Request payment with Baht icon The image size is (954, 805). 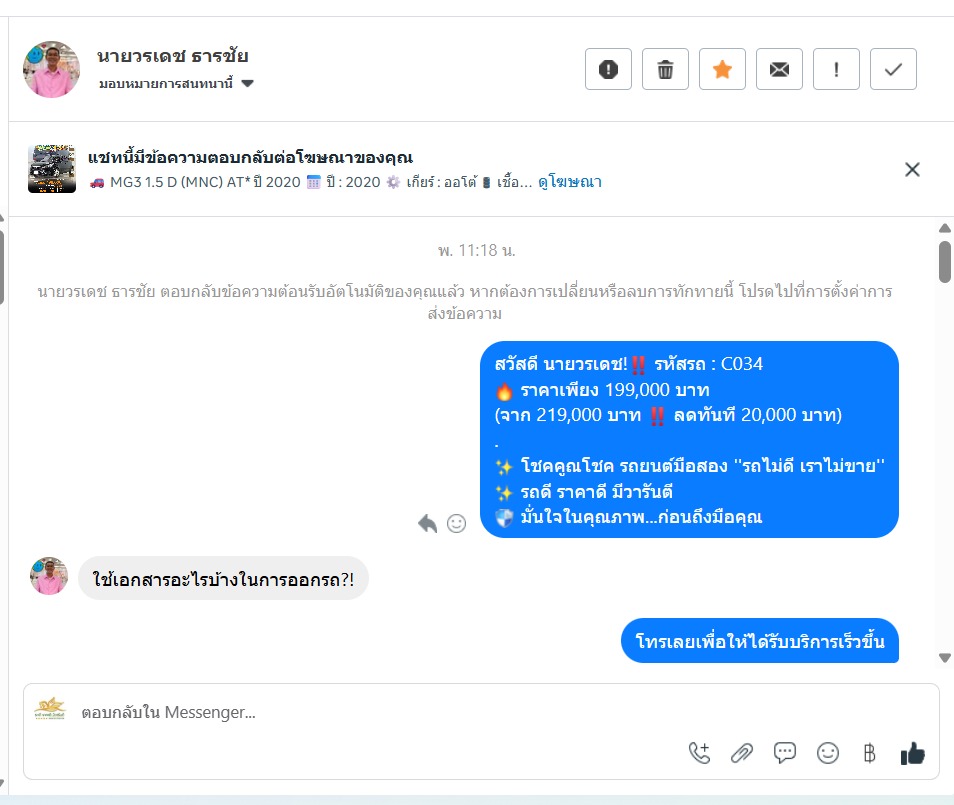click(869, 753)
